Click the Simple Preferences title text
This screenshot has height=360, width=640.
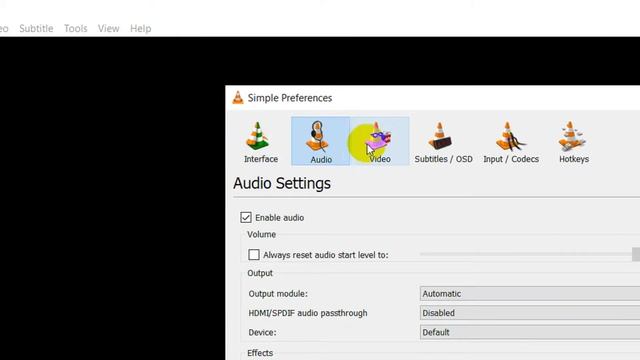290,98
